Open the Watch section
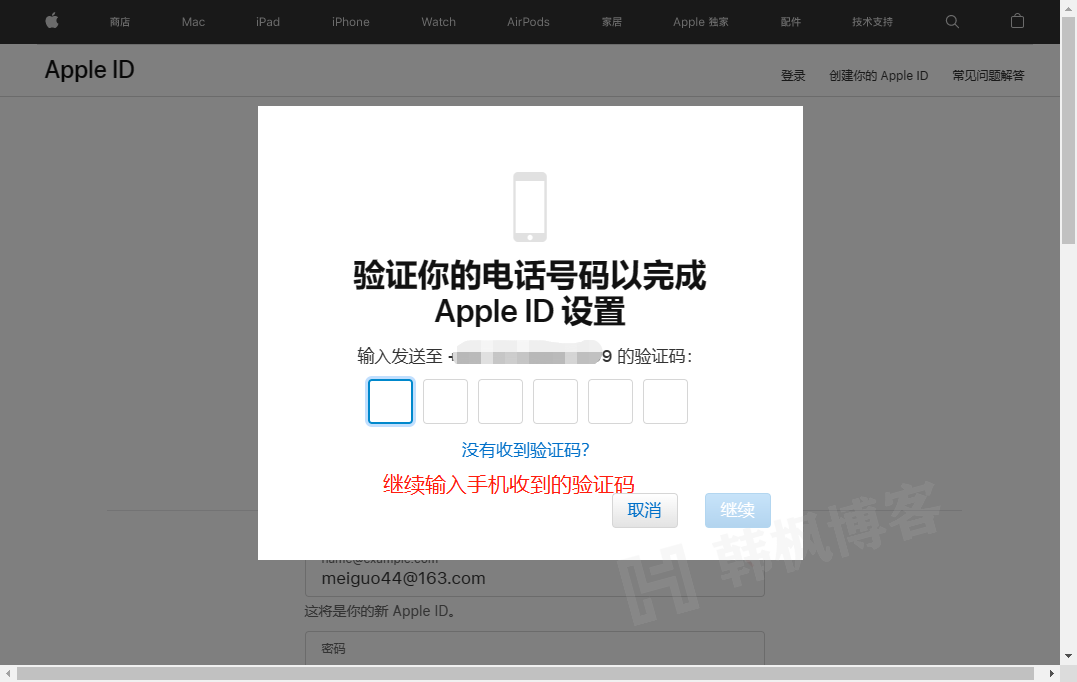Screen dimensions: 1077x682 point(438,21)
